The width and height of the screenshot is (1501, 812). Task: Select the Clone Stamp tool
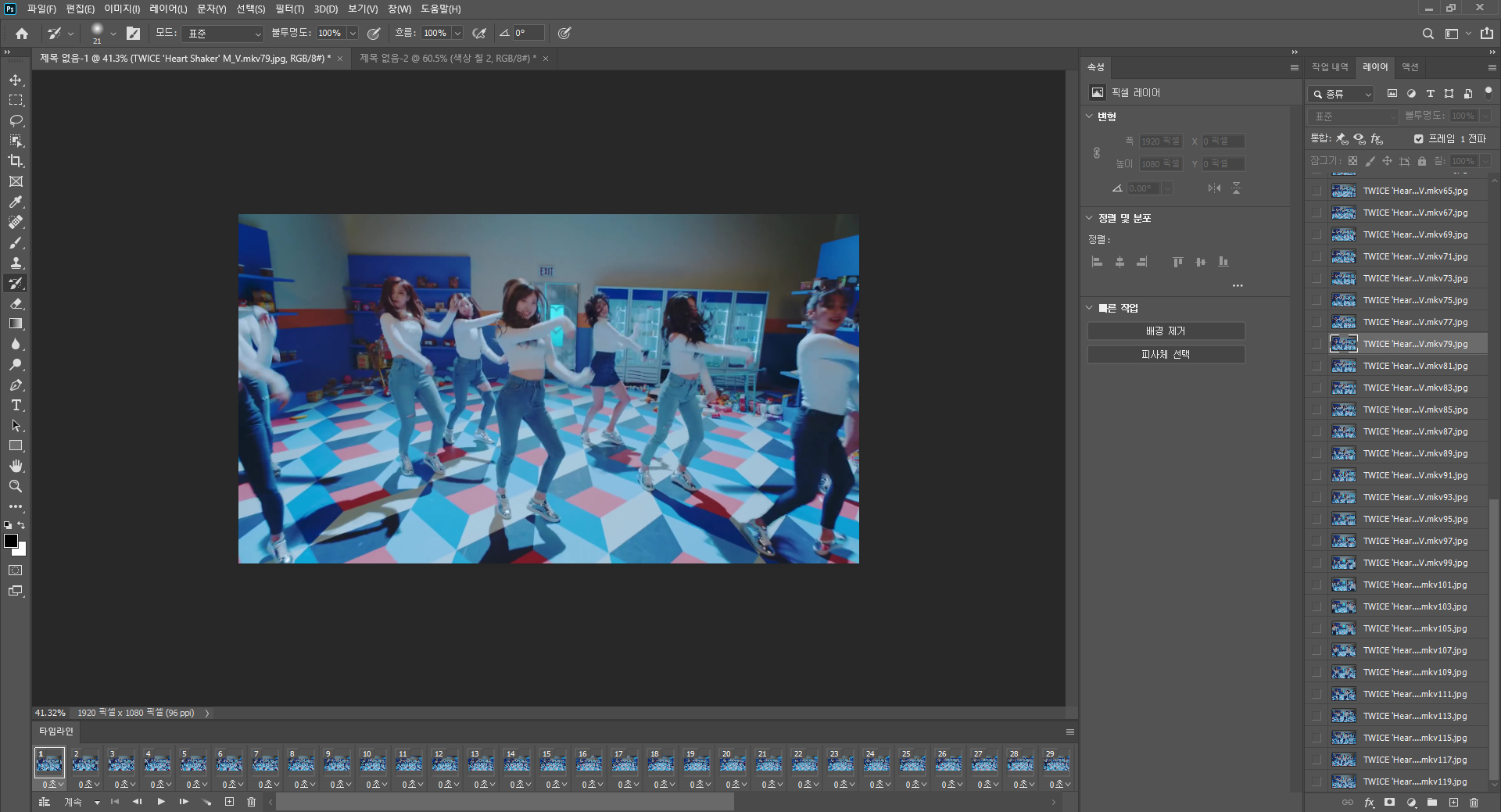[16, 263]
